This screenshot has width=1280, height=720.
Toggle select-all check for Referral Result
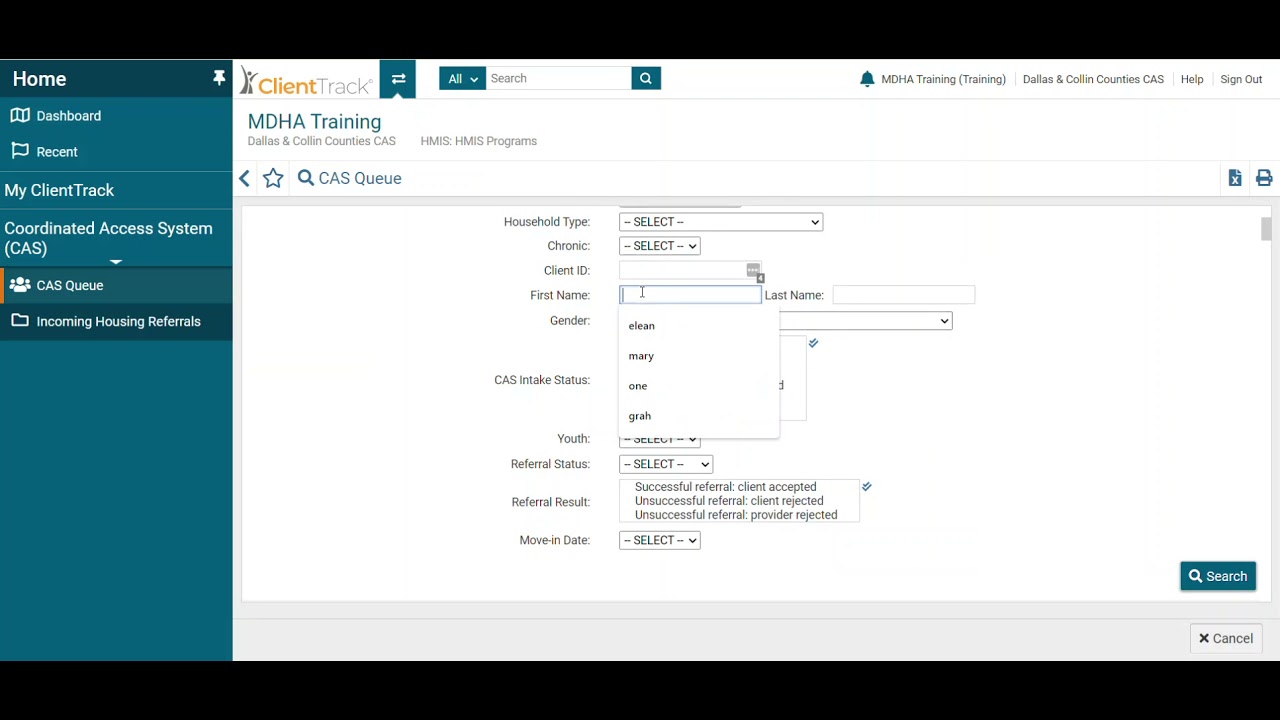pyautogui.click(x=867, y=487)
